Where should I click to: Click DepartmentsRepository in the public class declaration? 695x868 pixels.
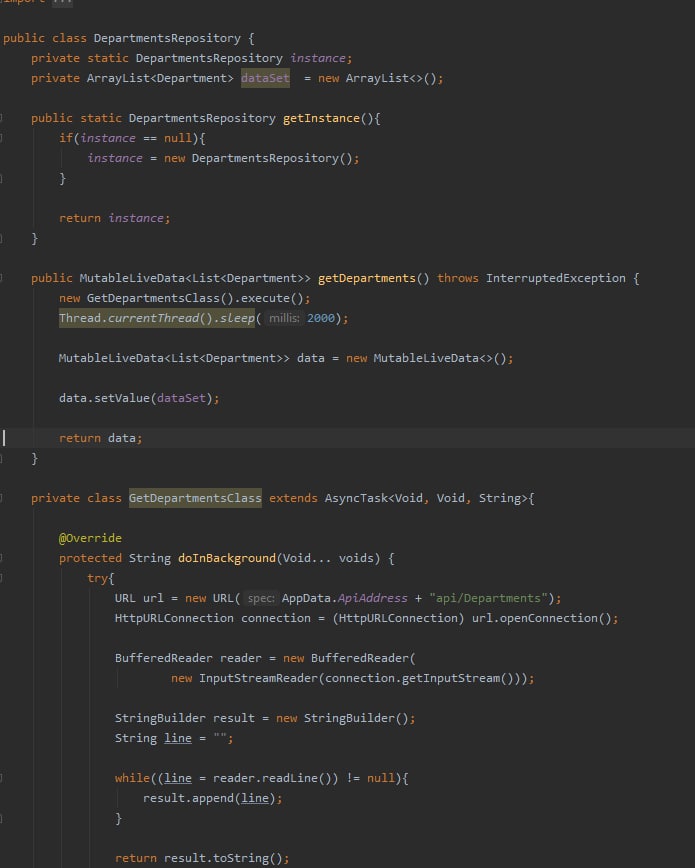click(167, 38)
